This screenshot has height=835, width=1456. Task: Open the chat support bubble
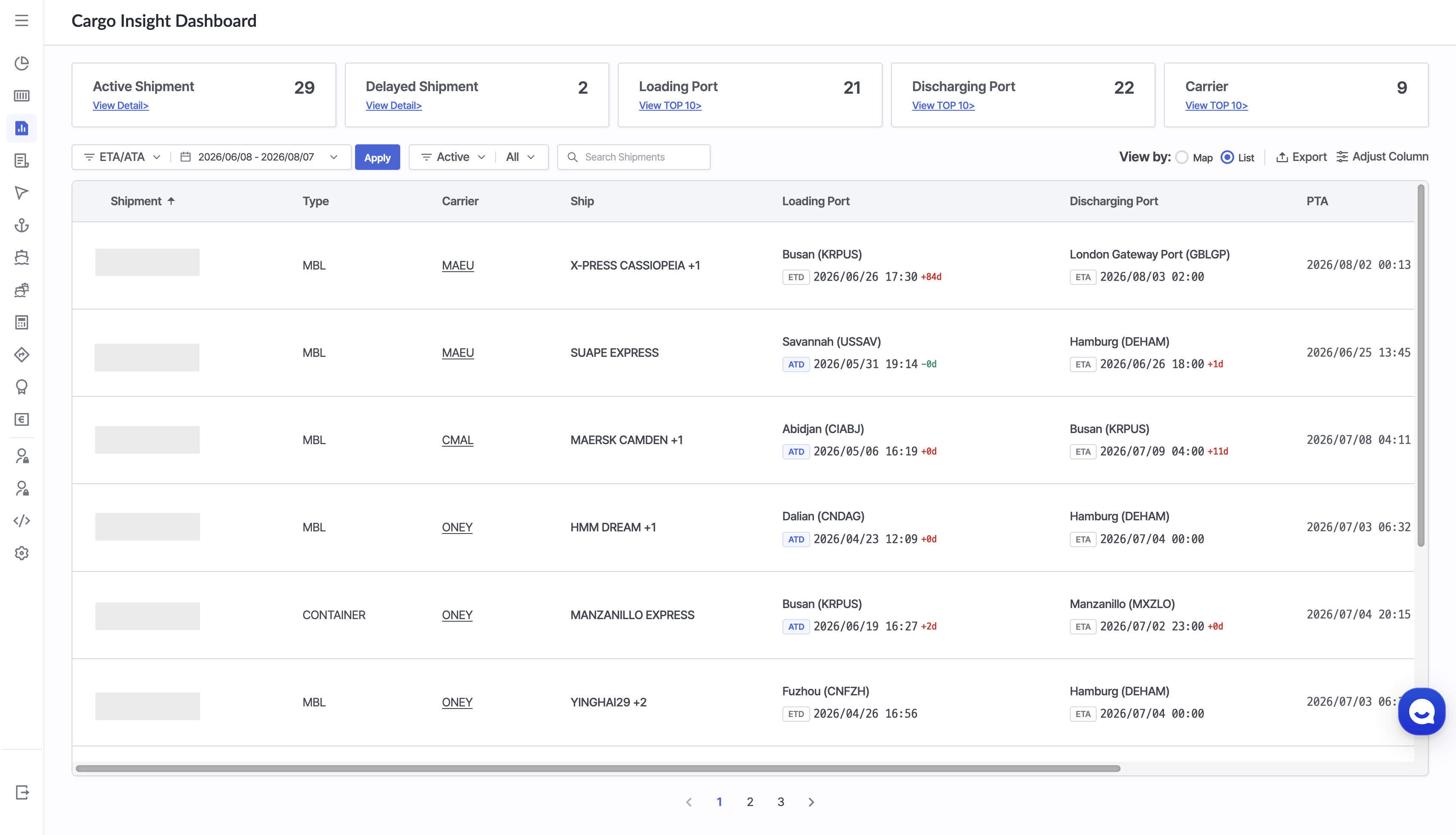click(1422, 712)
